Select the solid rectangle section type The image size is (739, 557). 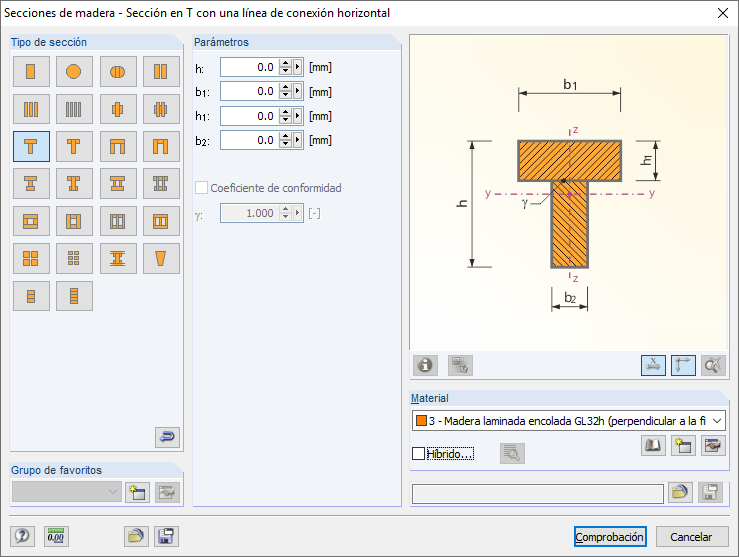coord(31,71)
